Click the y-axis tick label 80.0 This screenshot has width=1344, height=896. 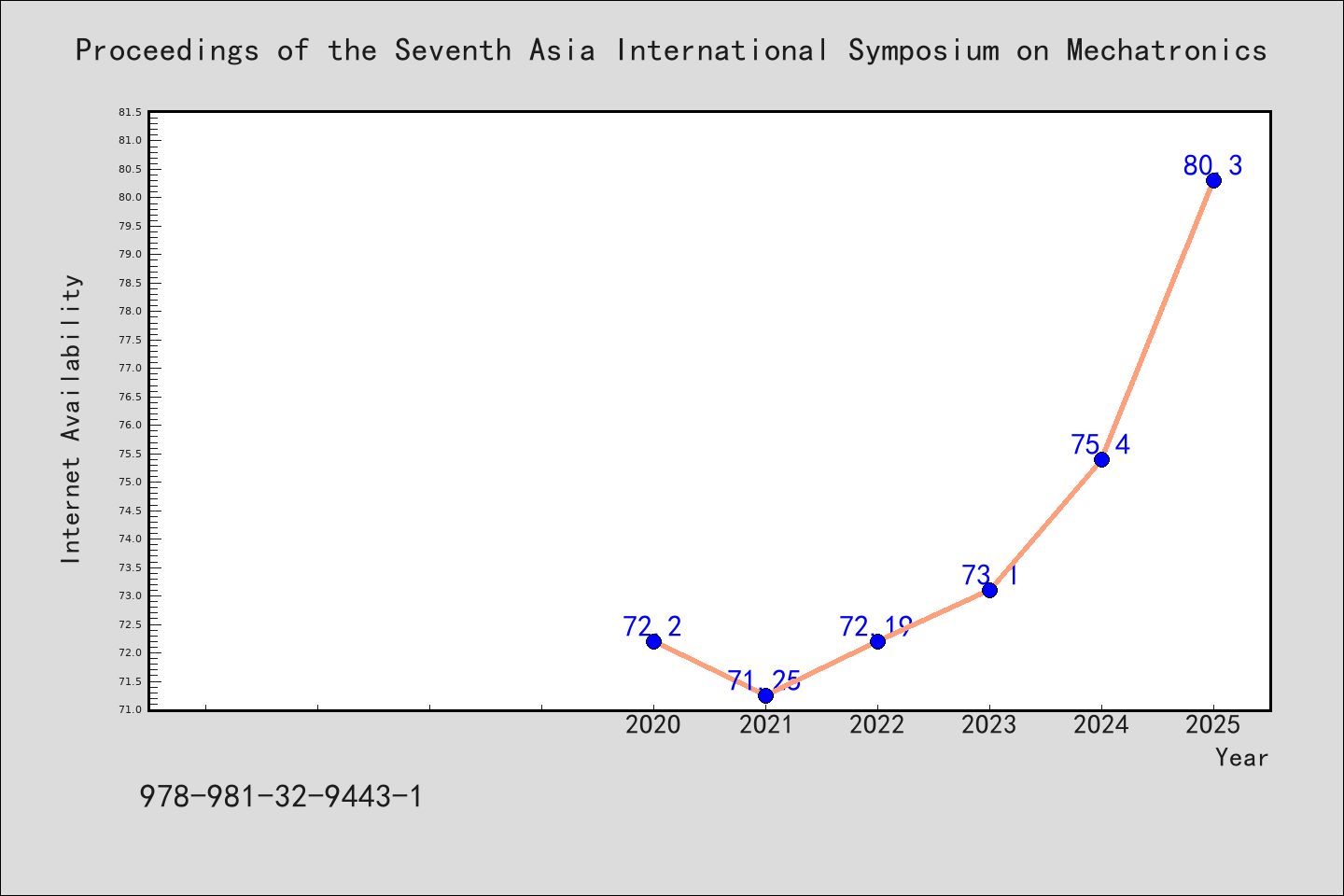coord(130,197)
